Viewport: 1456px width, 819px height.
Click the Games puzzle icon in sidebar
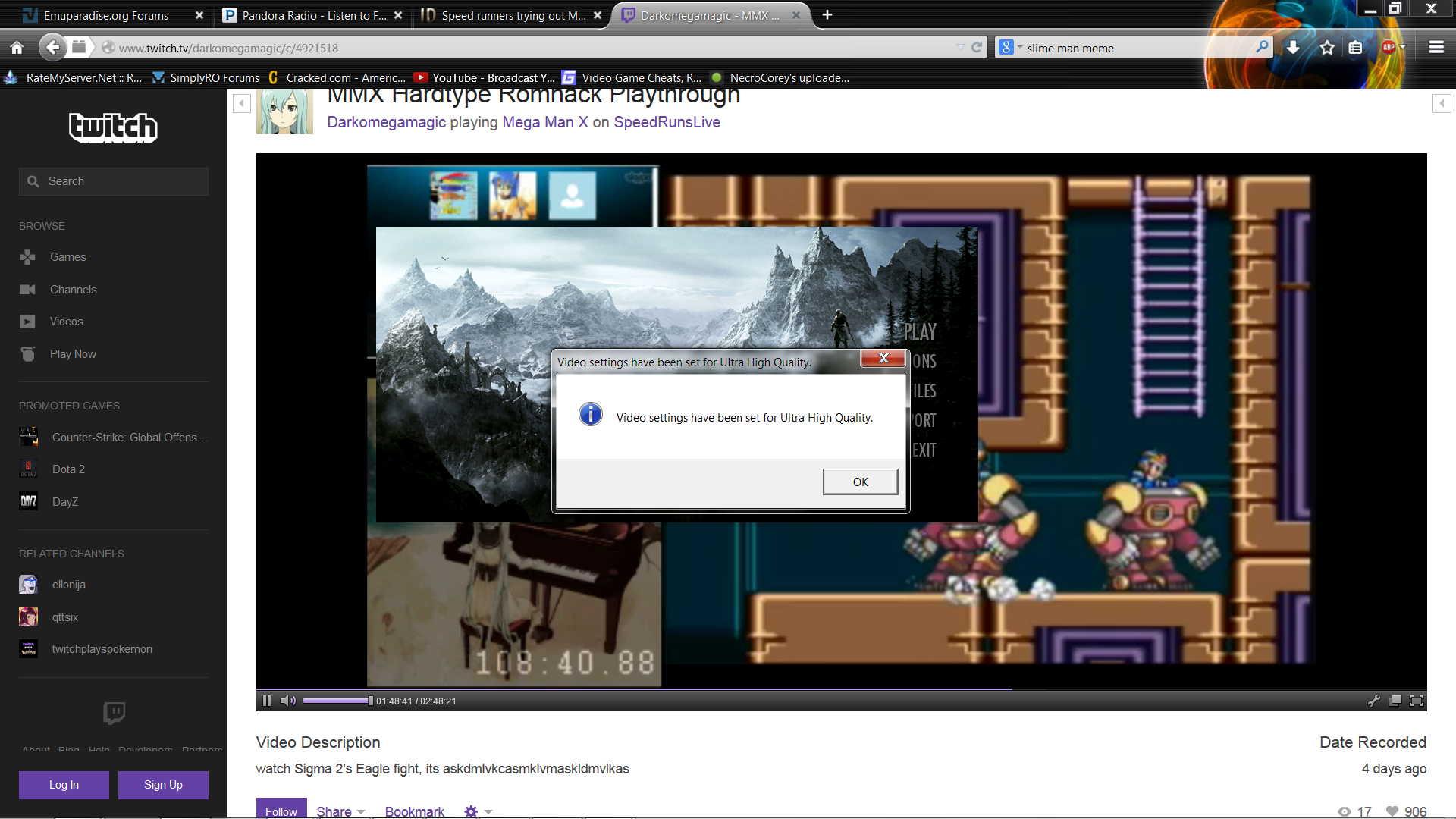point(28,257)
